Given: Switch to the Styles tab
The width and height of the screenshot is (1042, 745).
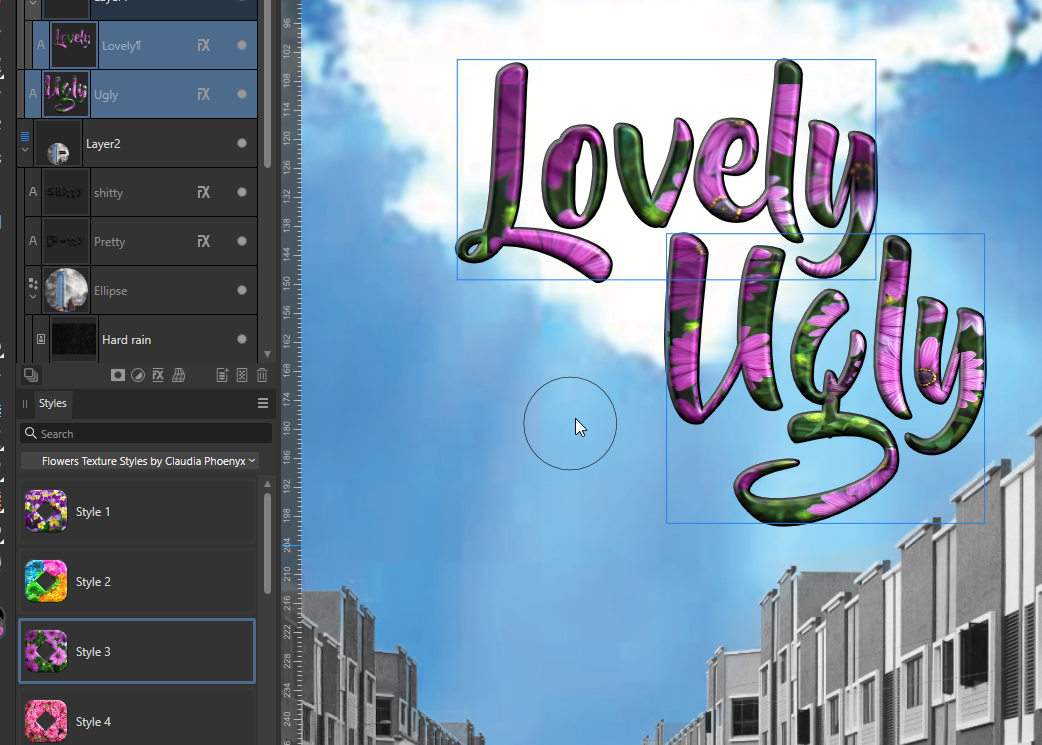Looking at the screenshot, I should (x=52, y=403).
